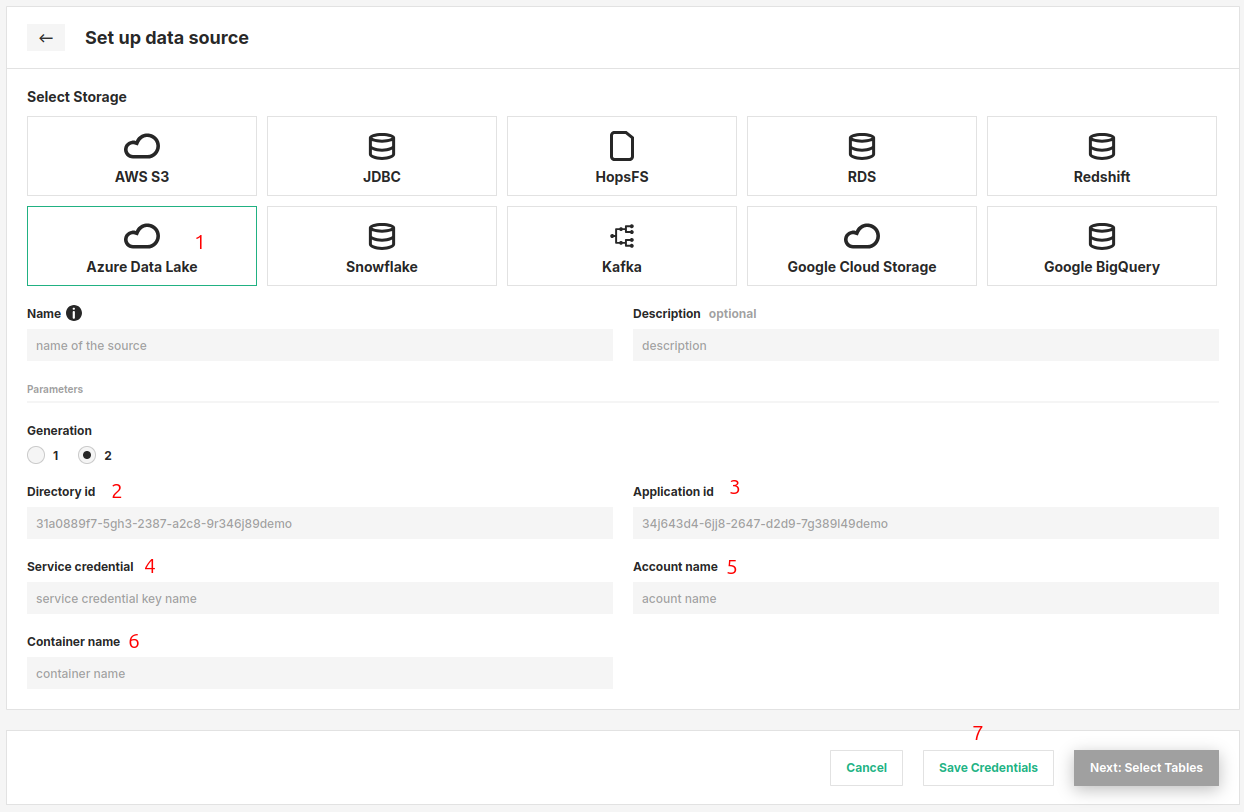Click Save Credentials button
The width and height of the screenshot is (1244, 812).
pos(988,768)
